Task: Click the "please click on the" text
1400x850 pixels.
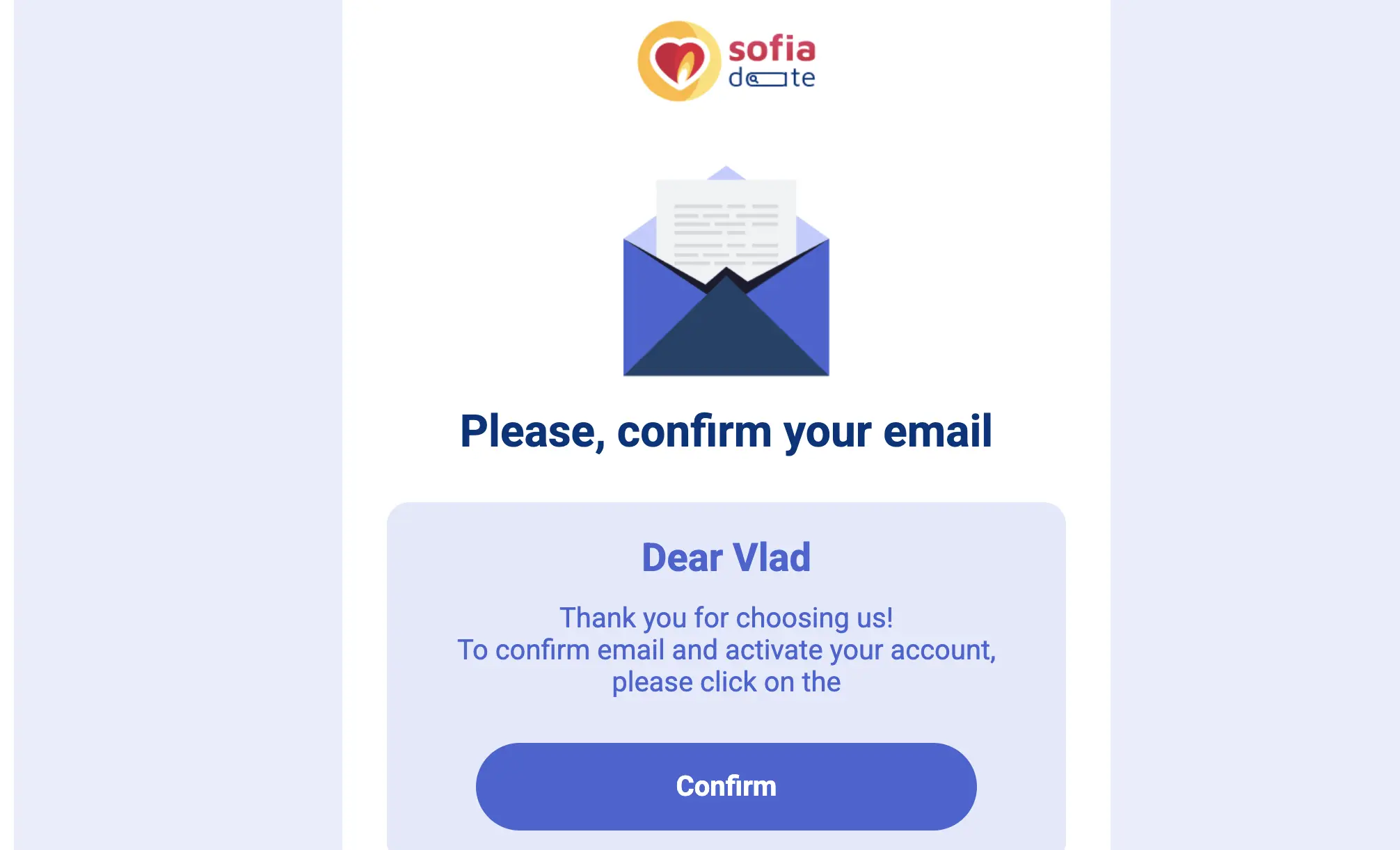Action: (x=726, y=682)
